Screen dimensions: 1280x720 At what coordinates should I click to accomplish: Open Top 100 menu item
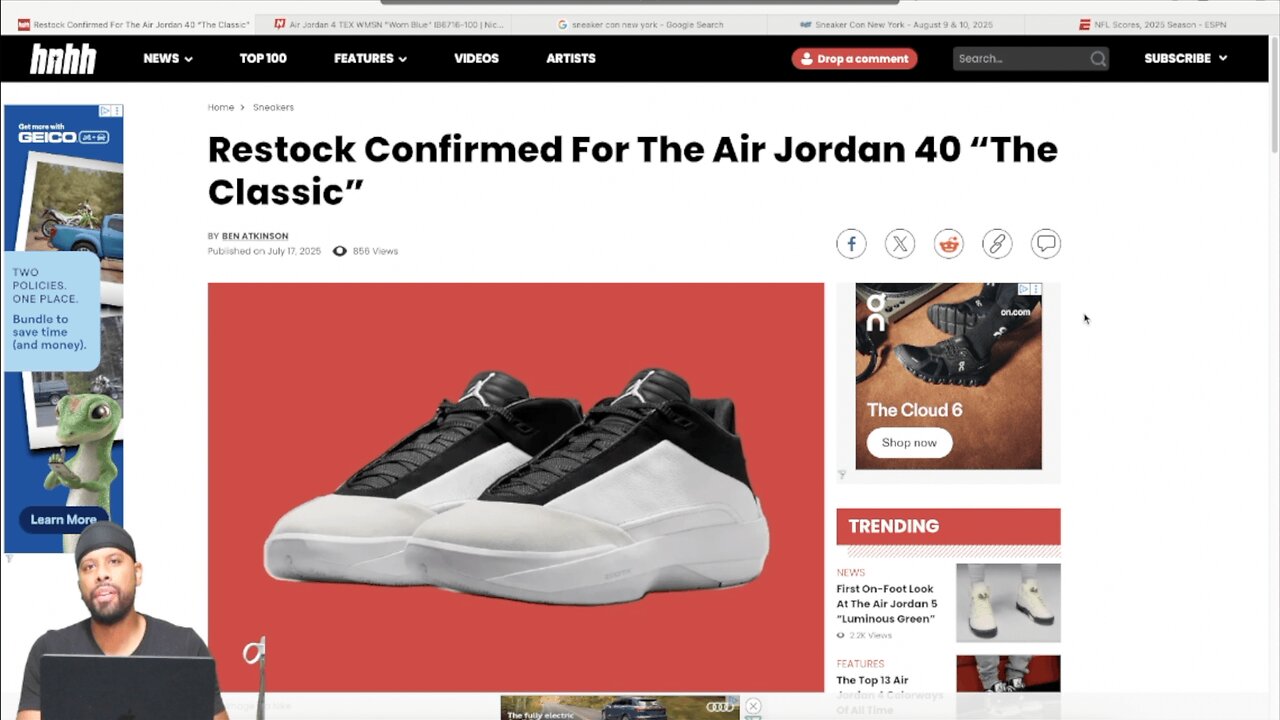click(x=263, y=59)
